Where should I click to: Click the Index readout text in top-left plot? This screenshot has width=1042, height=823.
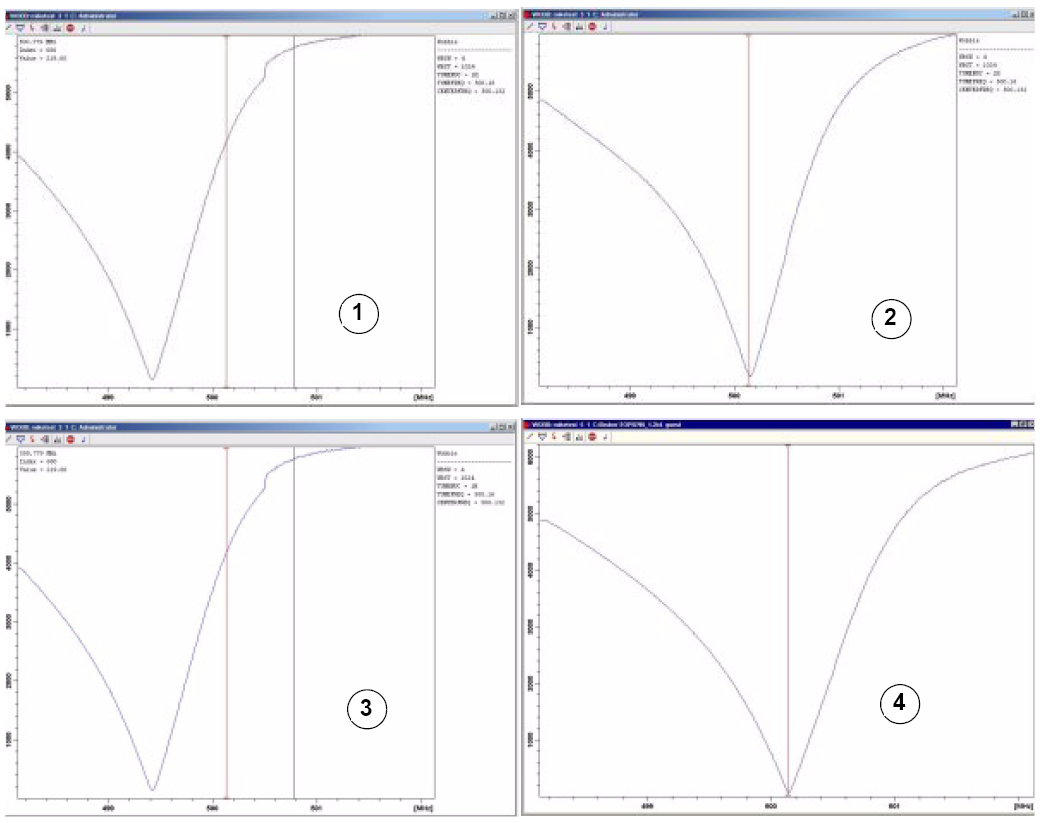pos(38,50)
